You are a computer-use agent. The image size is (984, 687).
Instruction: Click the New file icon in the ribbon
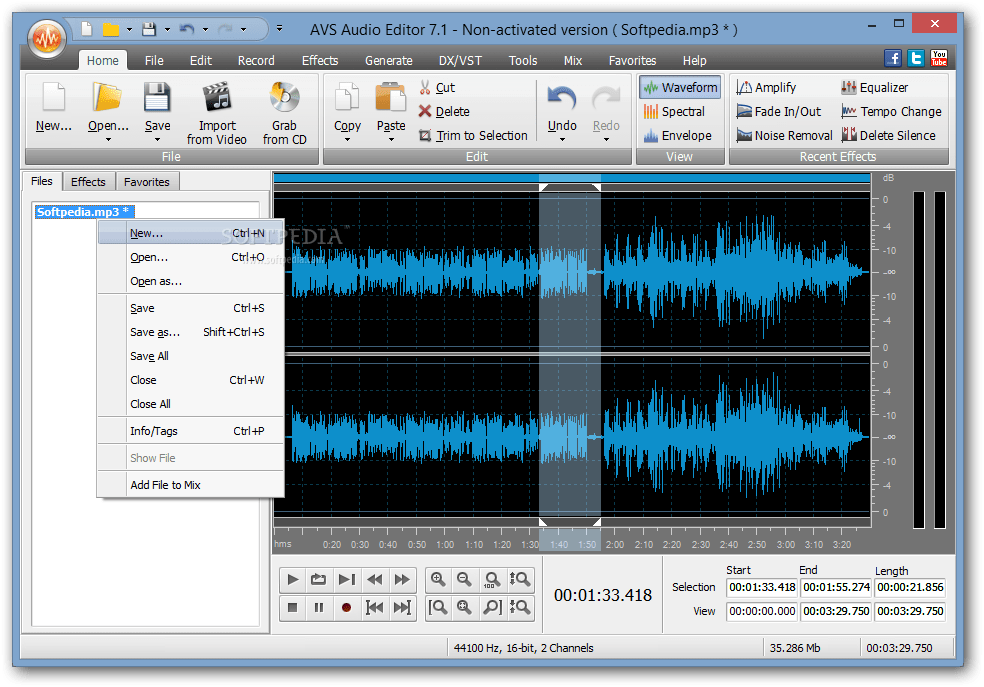54,99
